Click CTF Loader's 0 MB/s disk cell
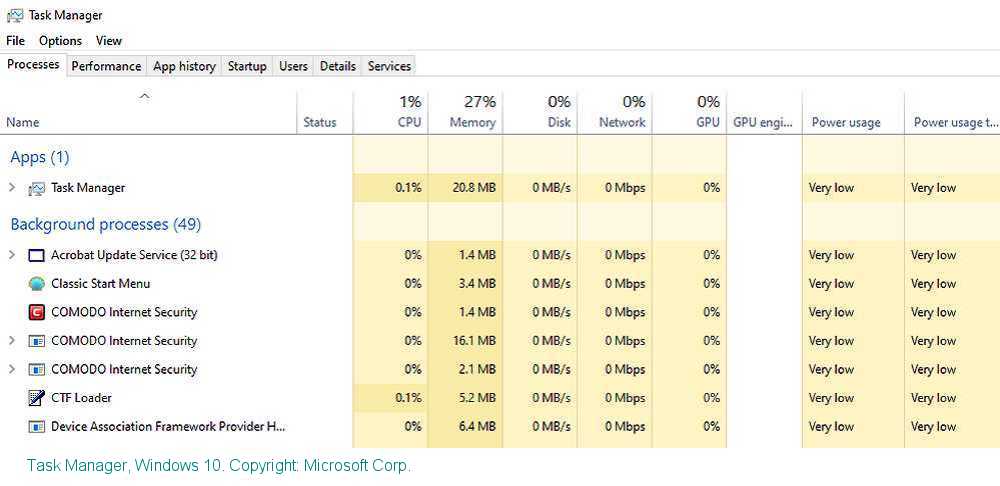The width and height of the screenshot is (1000, 486). [540, 398]
